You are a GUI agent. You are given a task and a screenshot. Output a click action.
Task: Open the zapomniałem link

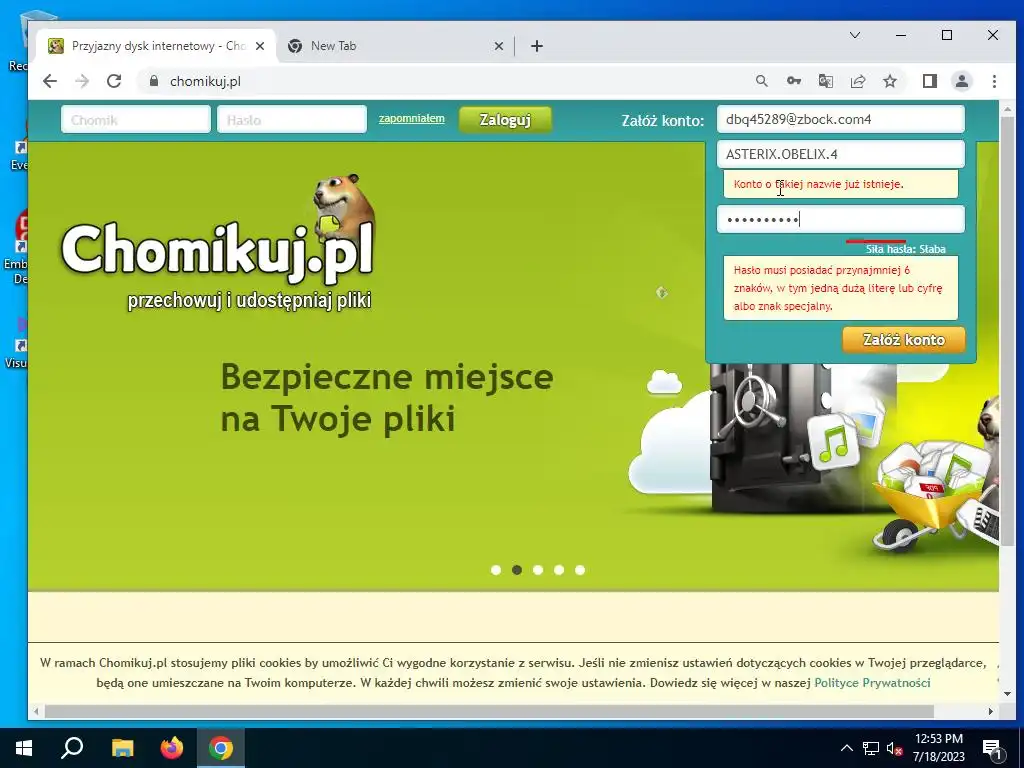pyautogui.click(x=411, y=118)
